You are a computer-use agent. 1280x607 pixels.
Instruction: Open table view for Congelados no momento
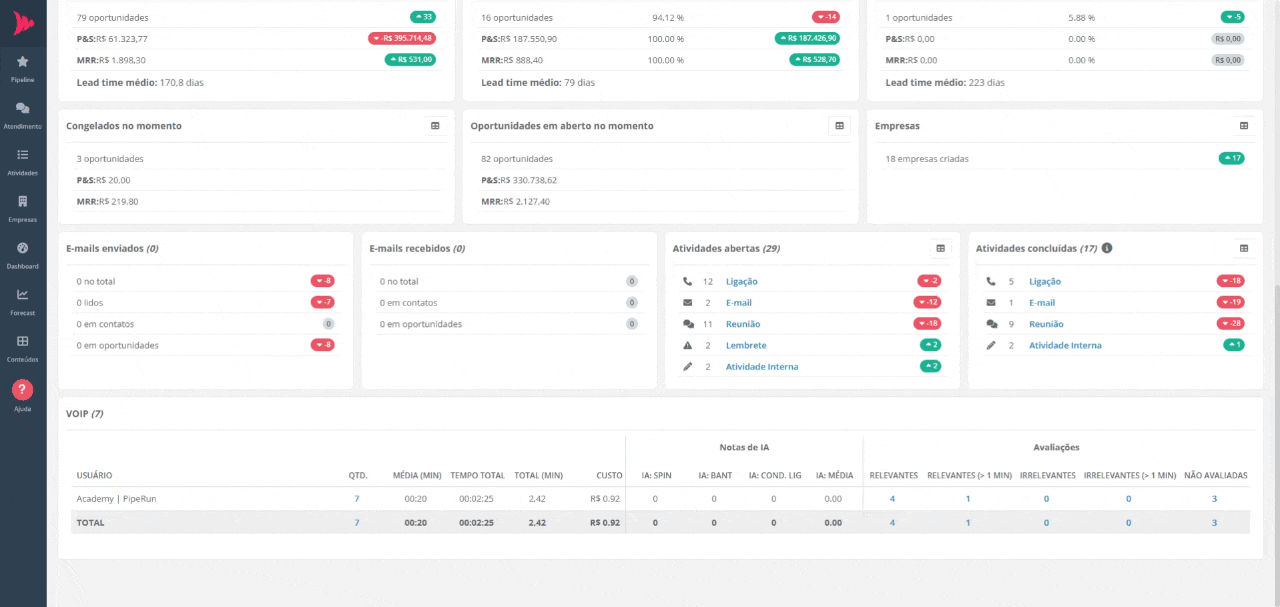click(435, 126)
